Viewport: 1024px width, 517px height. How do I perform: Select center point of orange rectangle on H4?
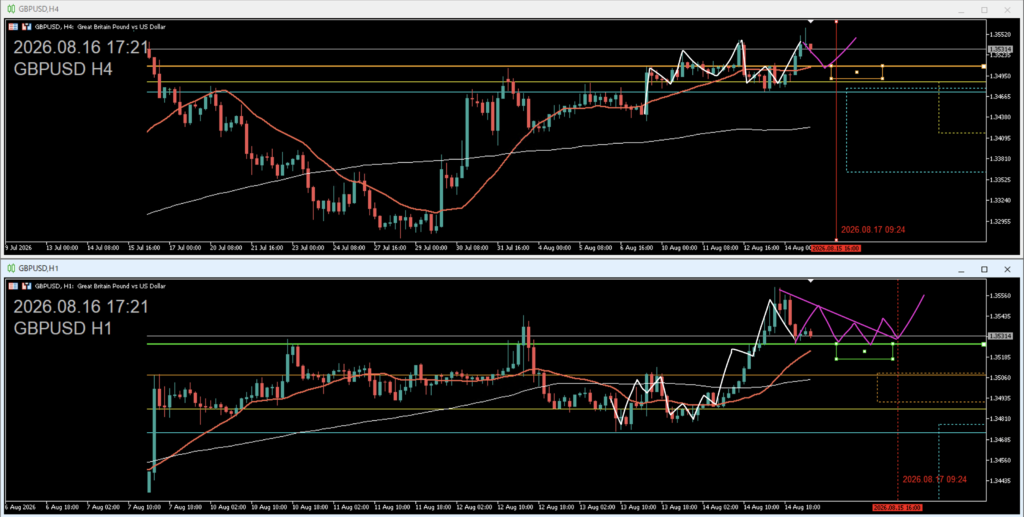pyautogui.click(x=856, y=72)
